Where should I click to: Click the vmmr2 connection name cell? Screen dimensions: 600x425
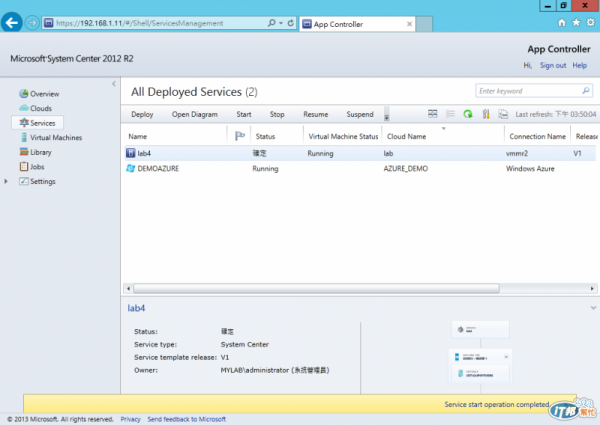[x=517, y=153]
